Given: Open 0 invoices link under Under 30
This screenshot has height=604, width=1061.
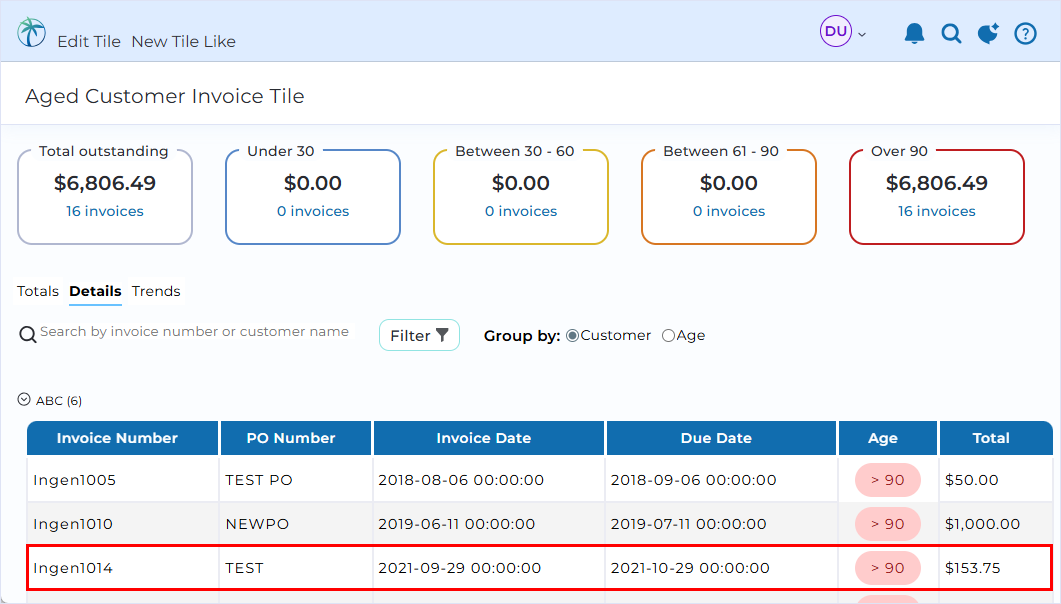Looking at the screenshot, I should click(x=313, y=211).
